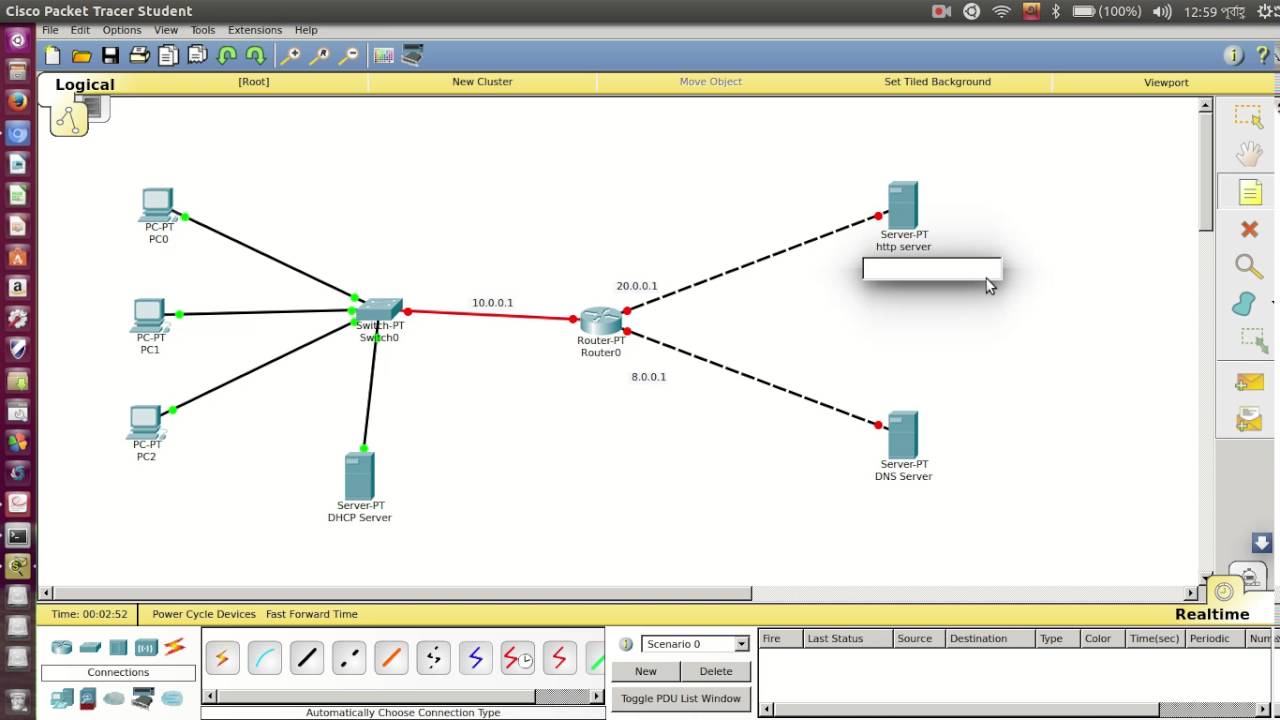
Task: Click Set Tiled Background
Action: [937, 82]
